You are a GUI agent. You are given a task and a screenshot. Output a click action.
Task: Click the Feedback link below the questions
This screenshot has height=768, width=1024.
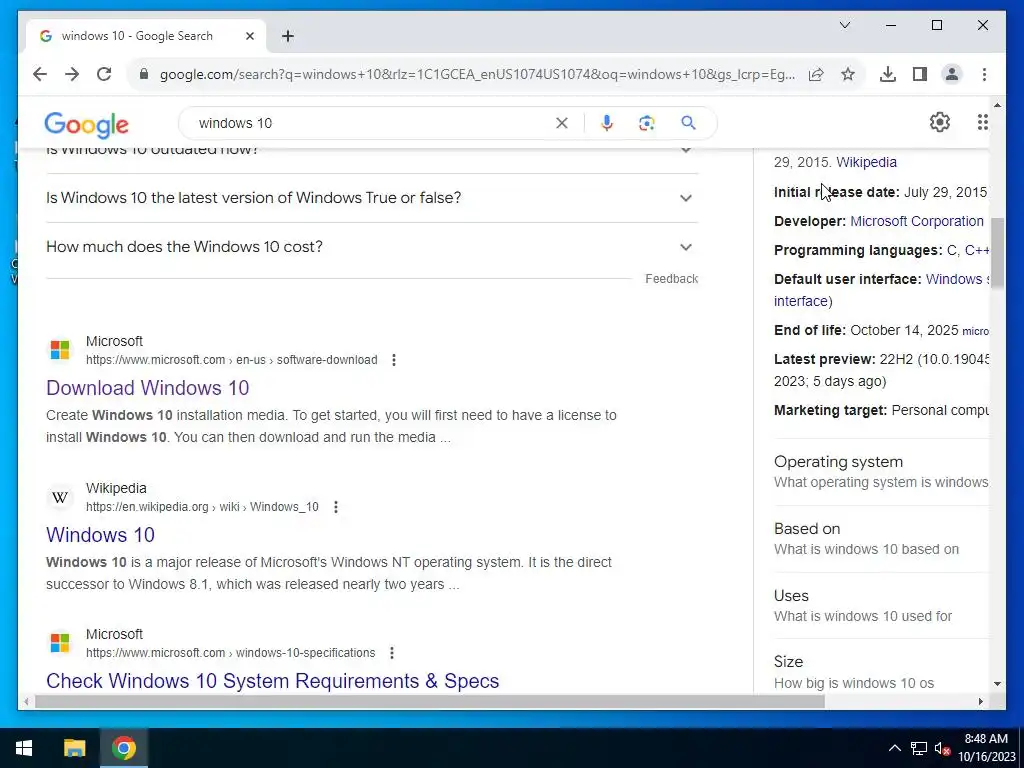tap(671, 279)
